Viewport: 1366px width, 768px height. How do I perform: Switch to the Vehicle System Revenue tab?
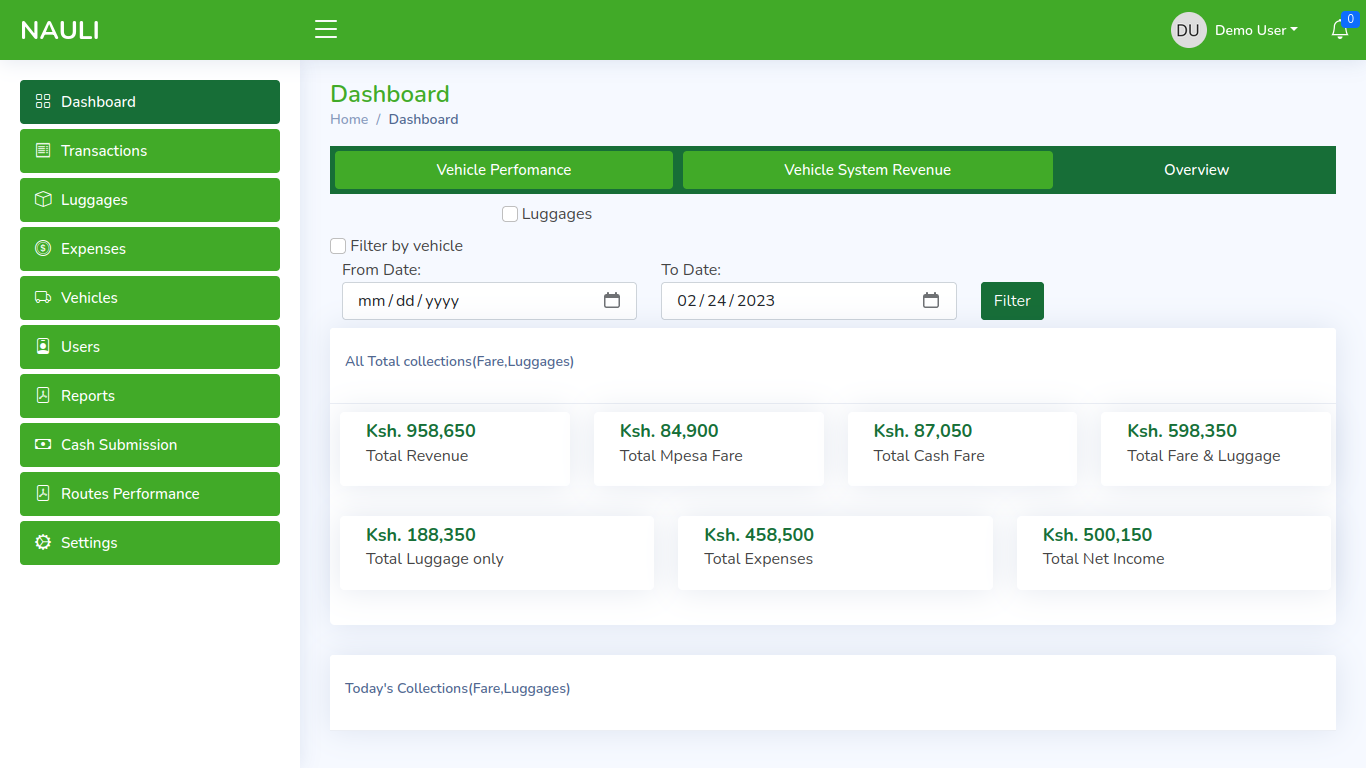pyautogui.click(x=867, y=170)
